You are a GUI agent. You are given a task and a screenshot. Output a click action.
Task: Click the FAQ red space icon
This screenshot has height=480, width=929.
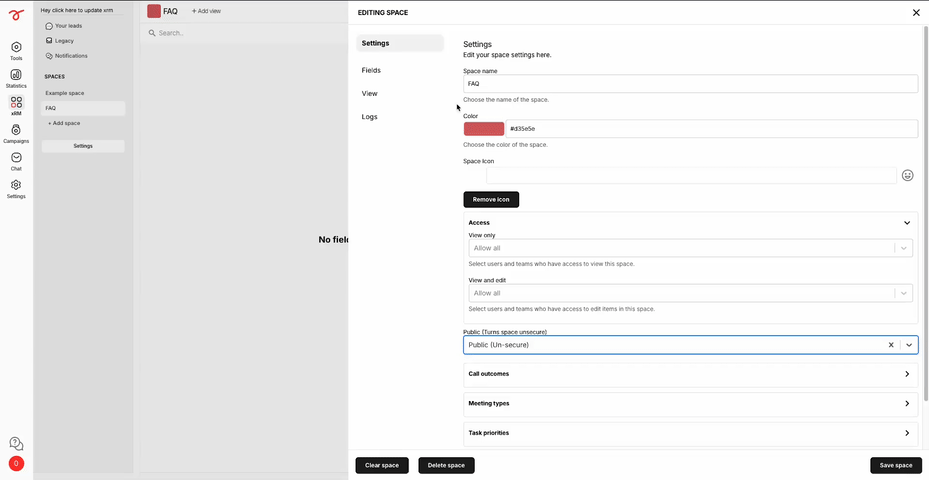154,11
